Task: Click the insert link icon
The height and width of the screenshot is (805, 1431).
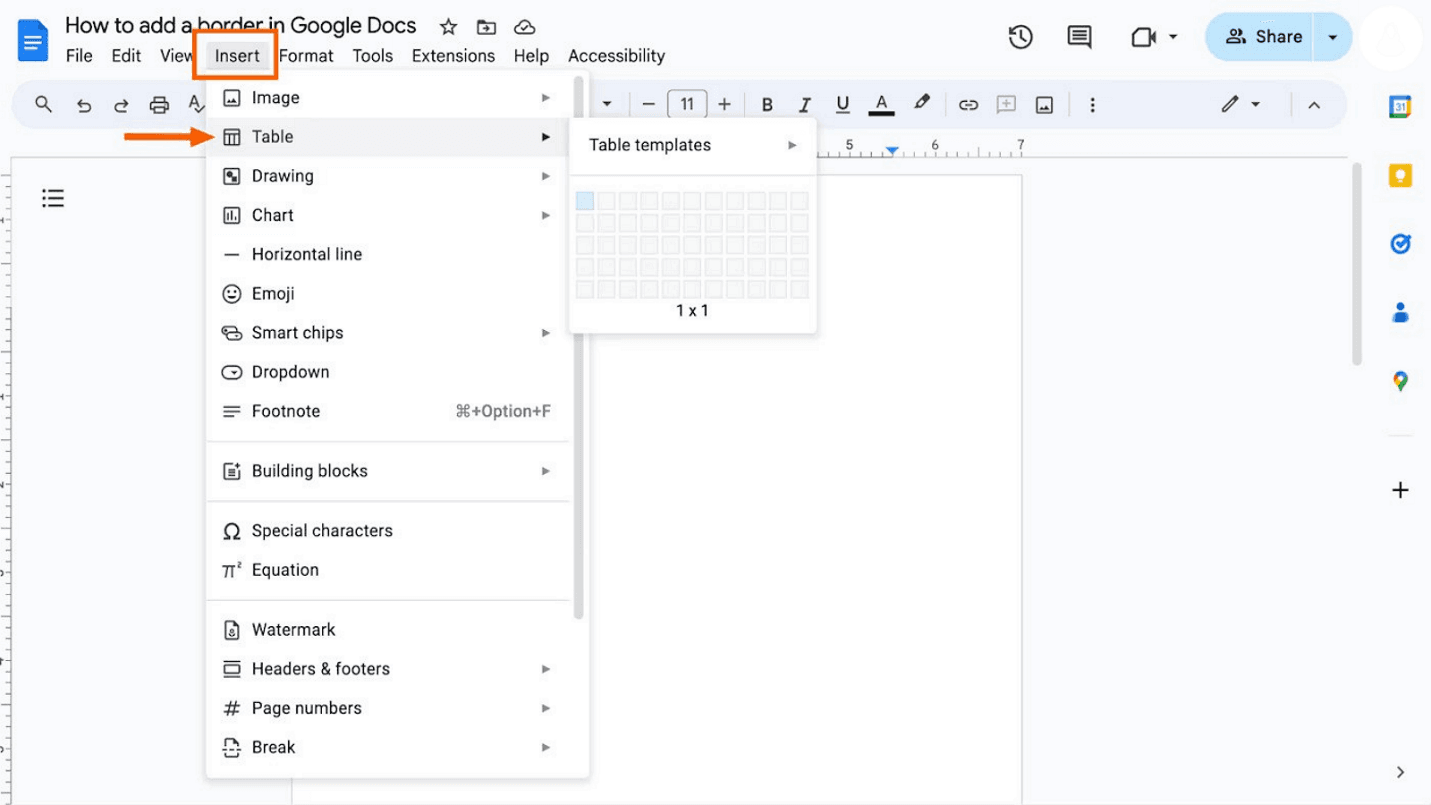Action: click(968, 104)
